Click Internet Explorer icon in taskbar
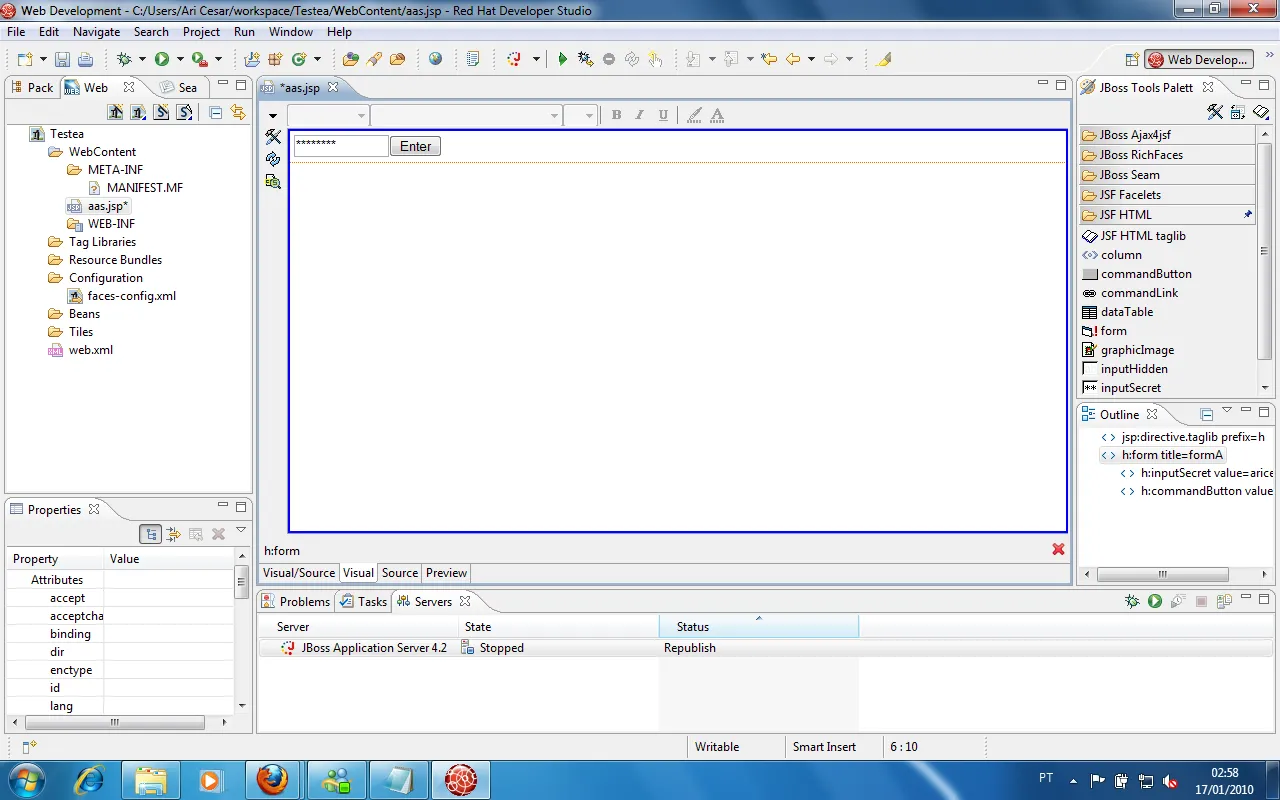 (x=89, y=779)
